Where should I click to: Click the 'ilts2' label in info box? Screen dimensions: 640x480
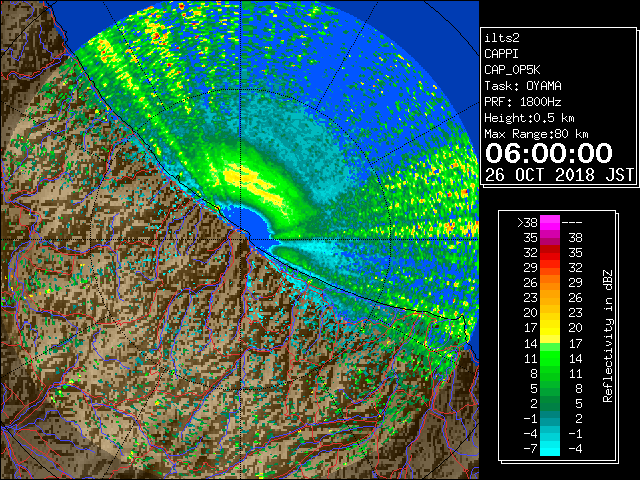(x=502, y=38)
